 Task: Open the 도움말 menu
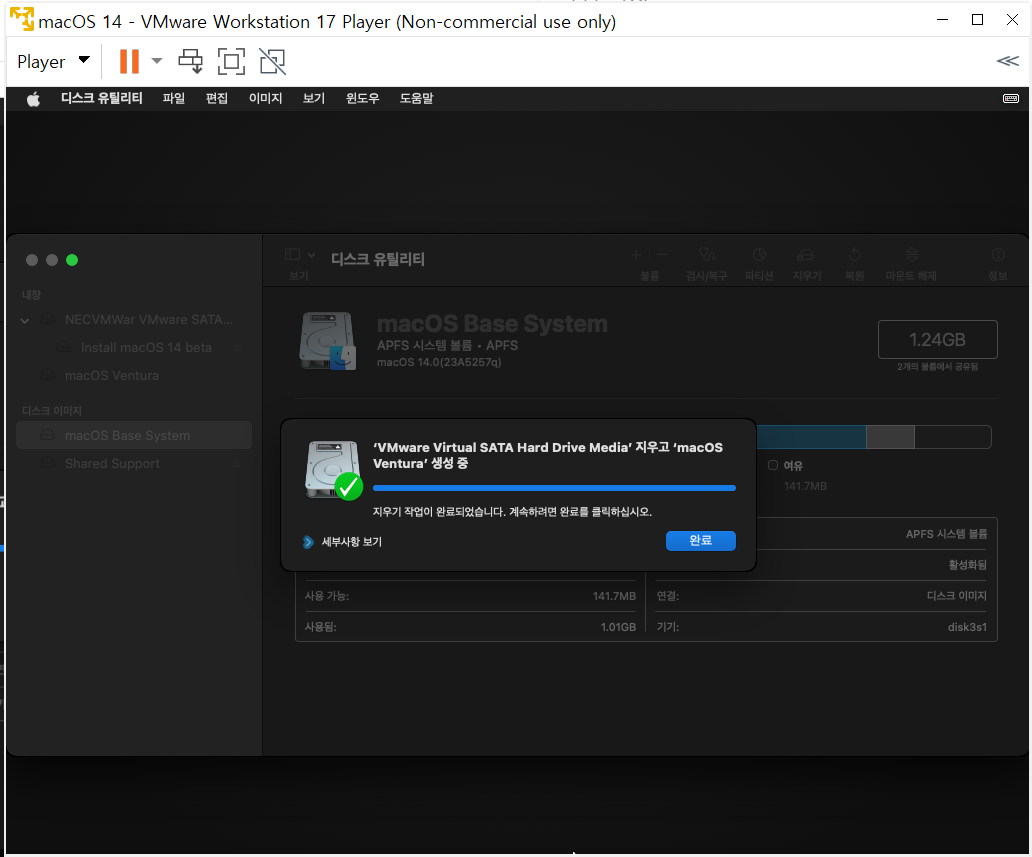[x=417, y=98]
